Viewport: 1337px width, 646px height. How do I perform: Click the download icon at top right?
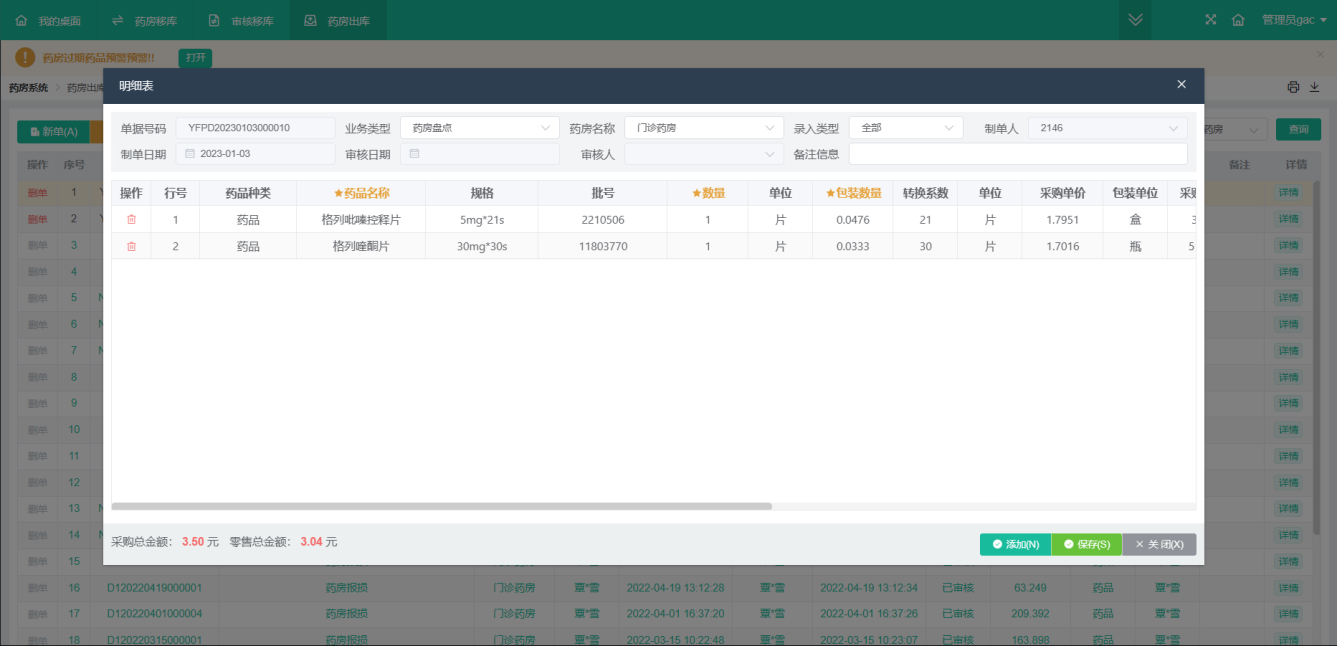(x=1314, y=87)
